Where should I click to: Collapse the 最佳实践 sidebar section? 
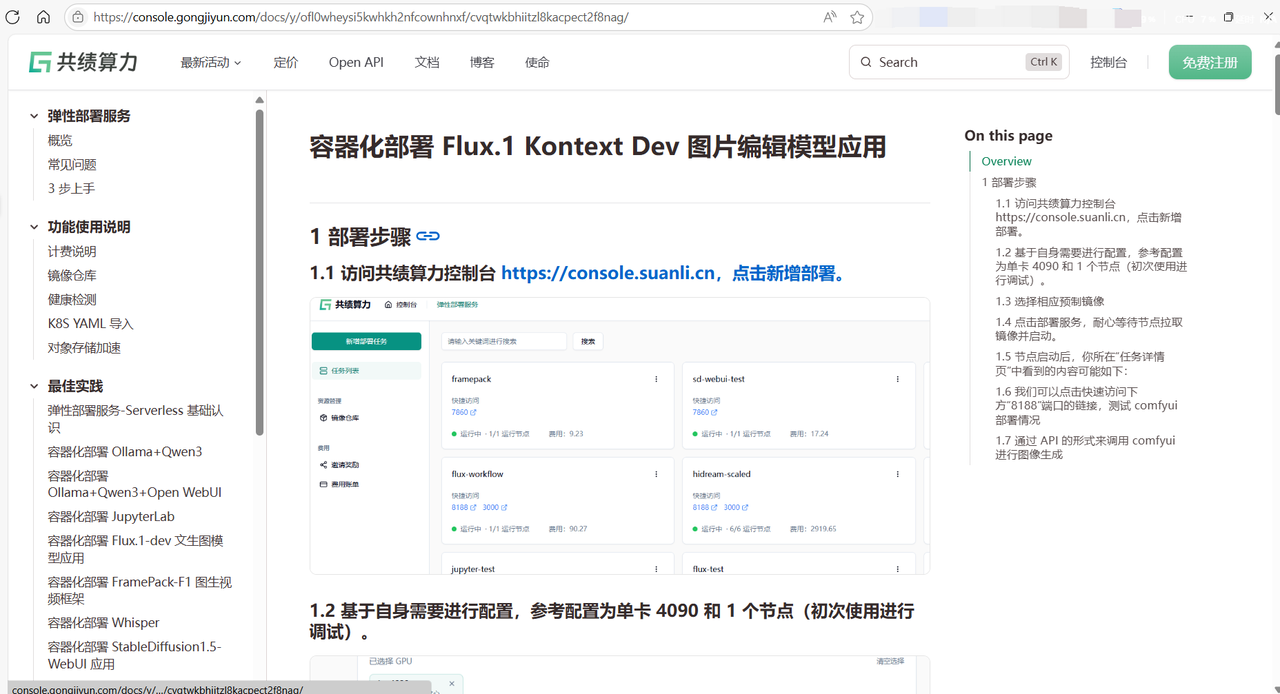[34, 386]
